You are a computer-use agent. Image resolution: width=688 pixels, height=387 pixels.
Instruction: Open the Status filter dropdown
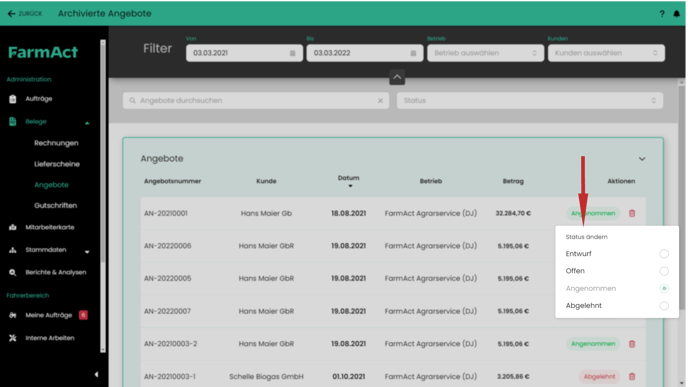[x=530, y=100]
